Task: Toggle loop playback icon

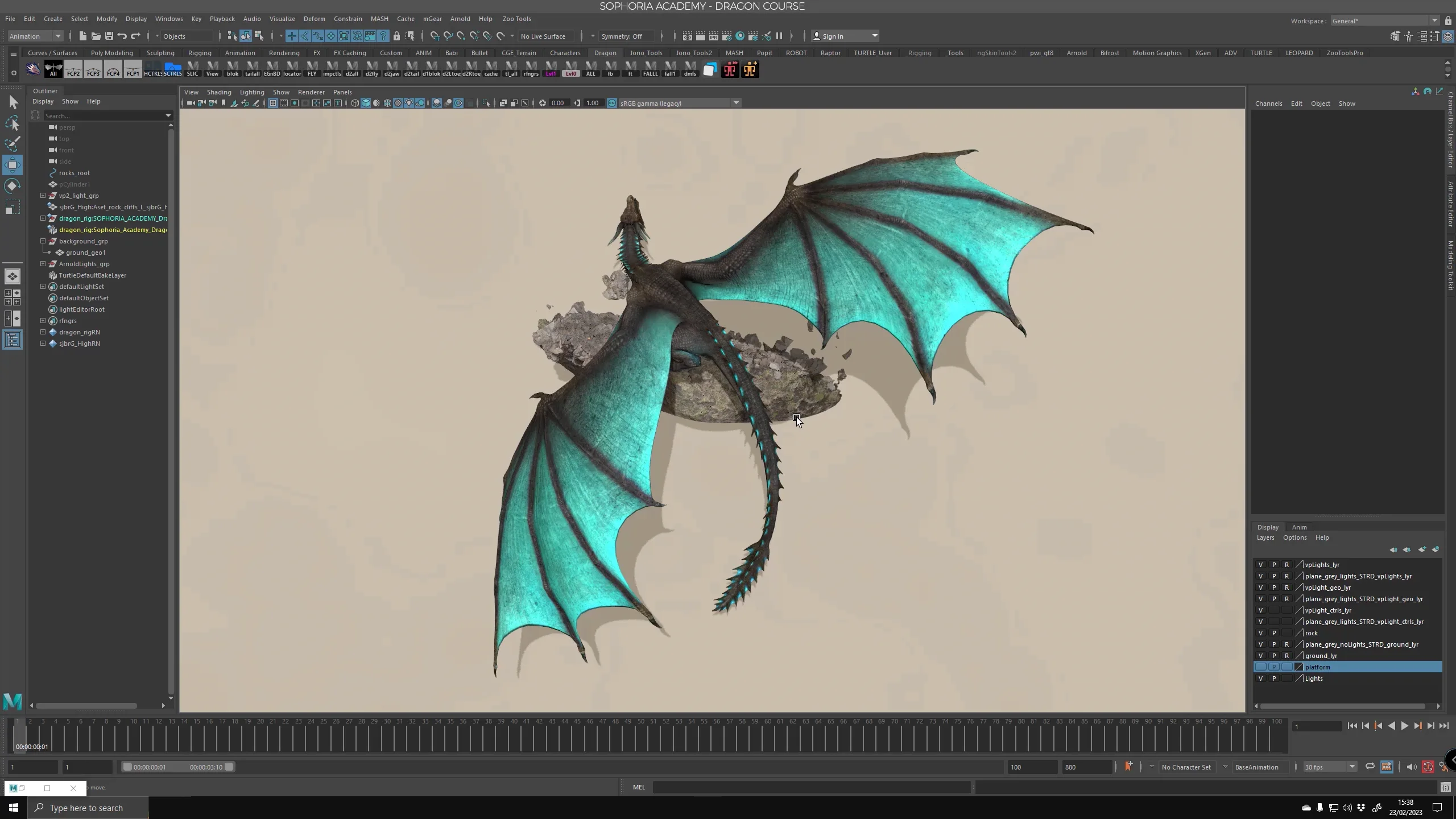Action: click(x=1370, y=767)
